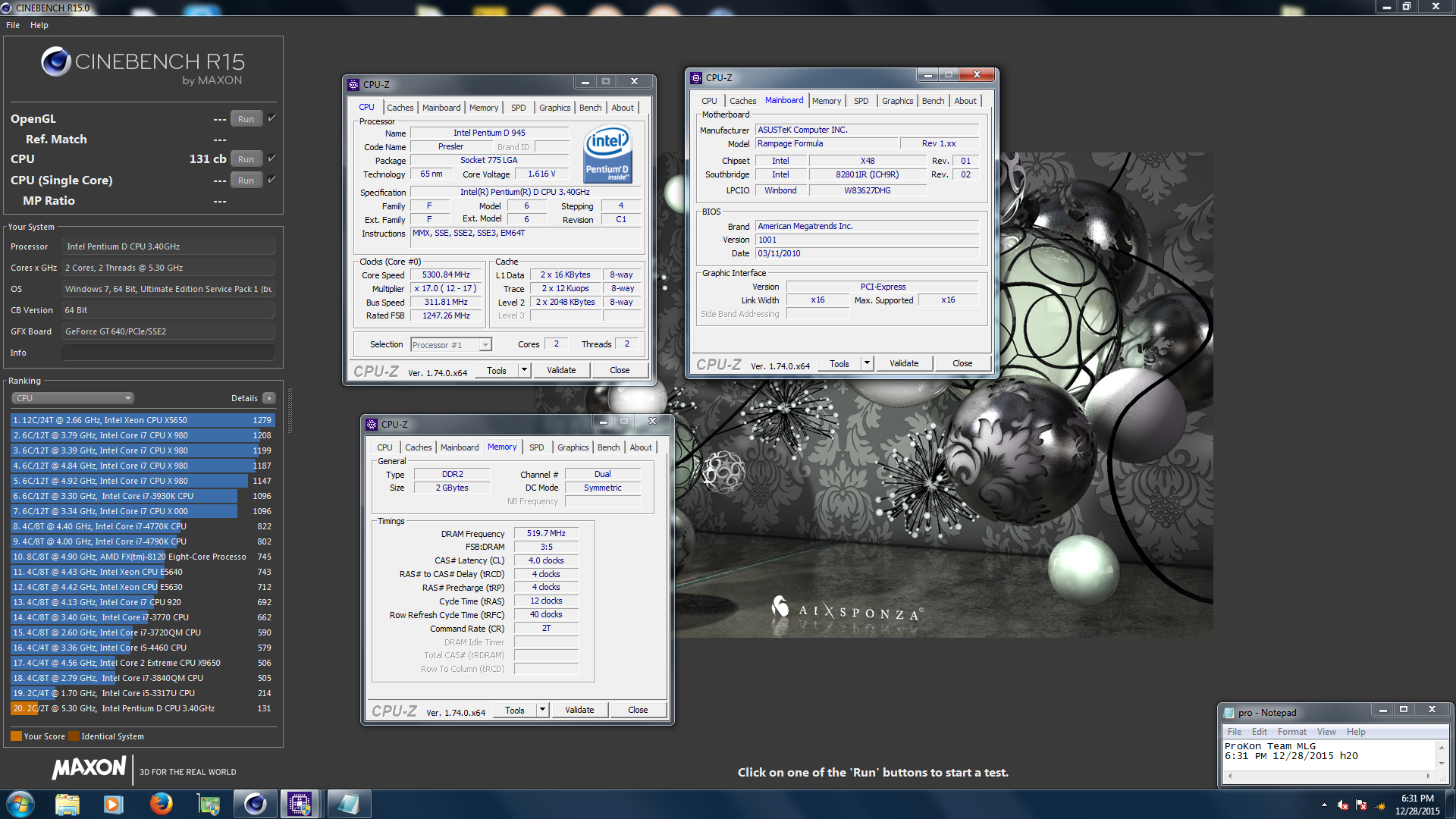Open Notepad Edit menu
This screenshot has height=819, width=1456.
(1259, 732)
